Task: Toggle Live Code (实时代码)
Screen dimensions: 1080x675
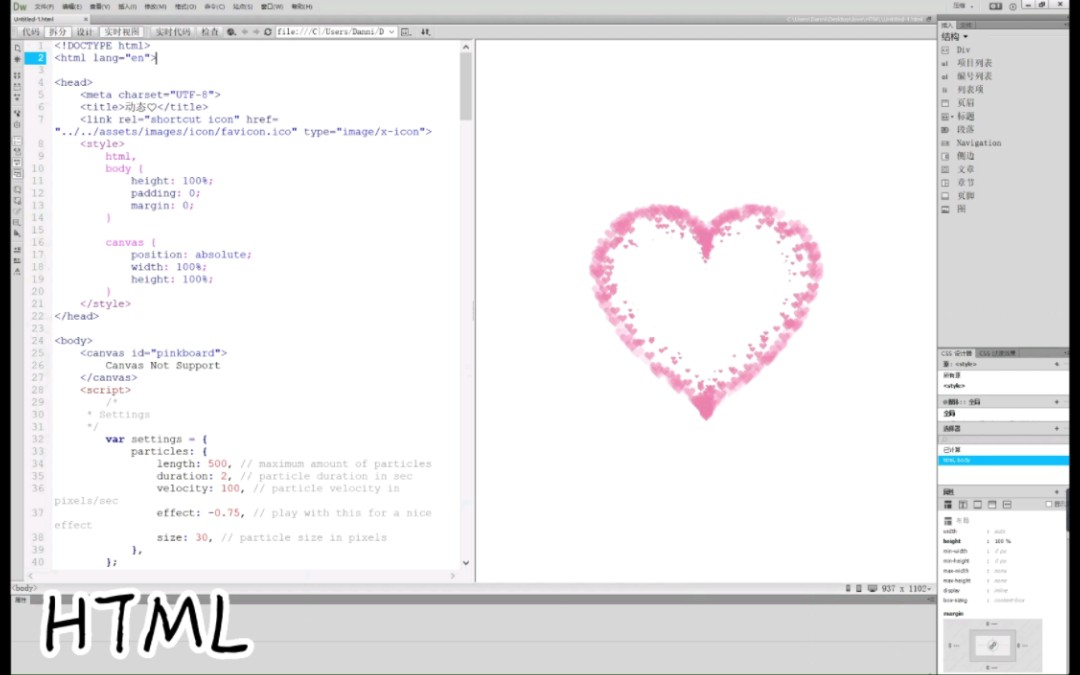Action: click(172, 32)
